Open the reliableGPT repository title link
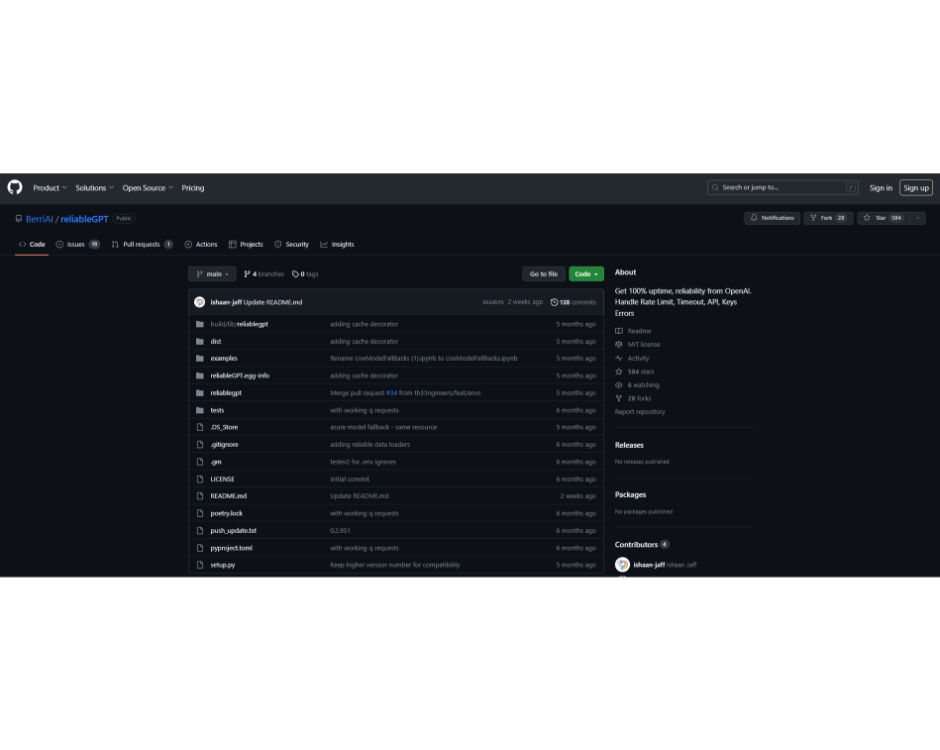 (x=85, y=219)
